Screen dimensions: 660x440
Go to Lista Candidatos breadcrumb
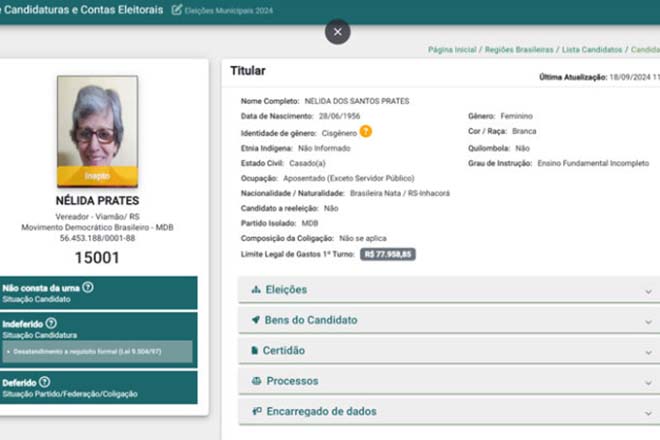592,50
